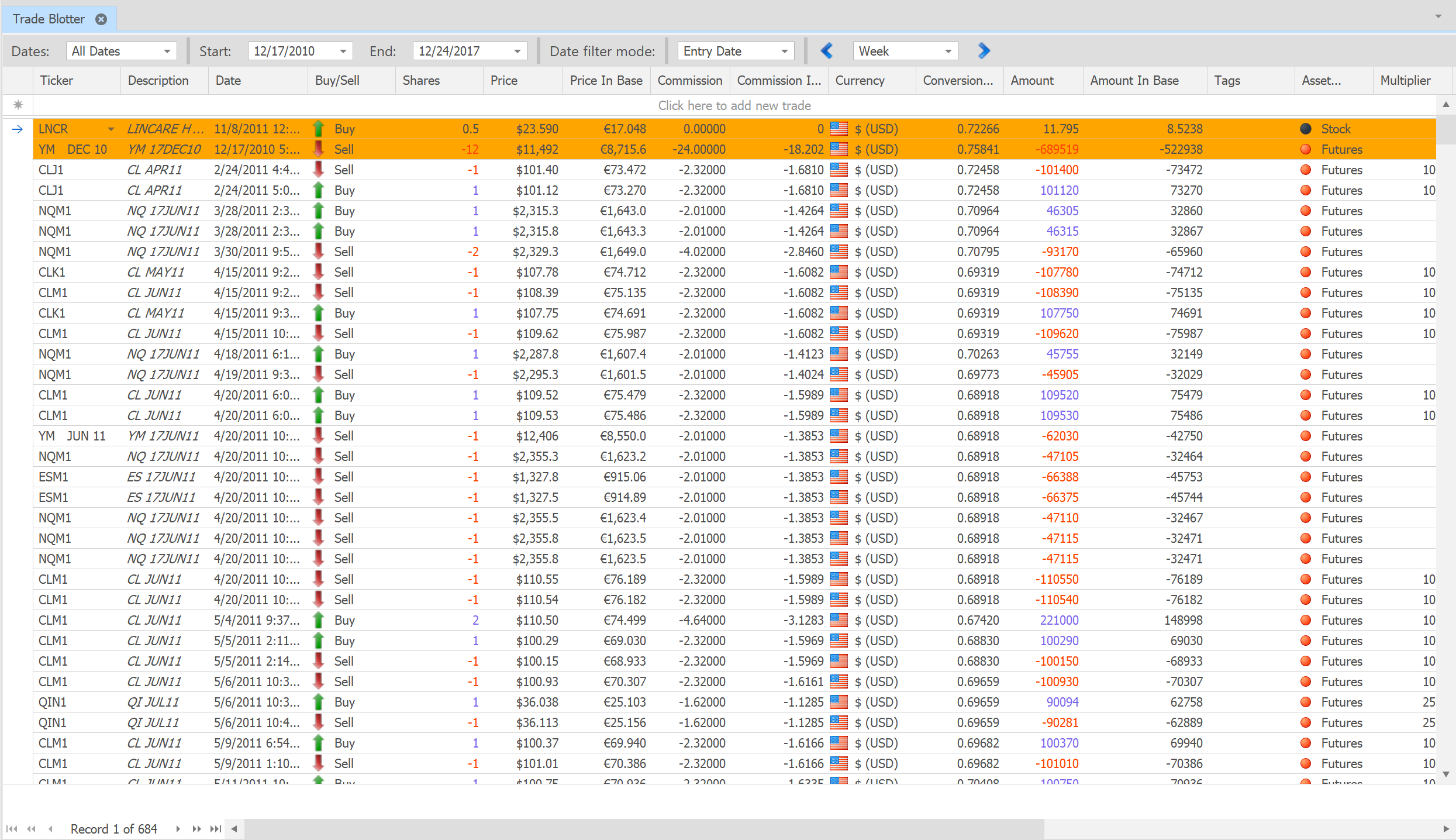Go to the next record
The height and width of the screenshot is (840, 1456).
[x=178, y=829]
